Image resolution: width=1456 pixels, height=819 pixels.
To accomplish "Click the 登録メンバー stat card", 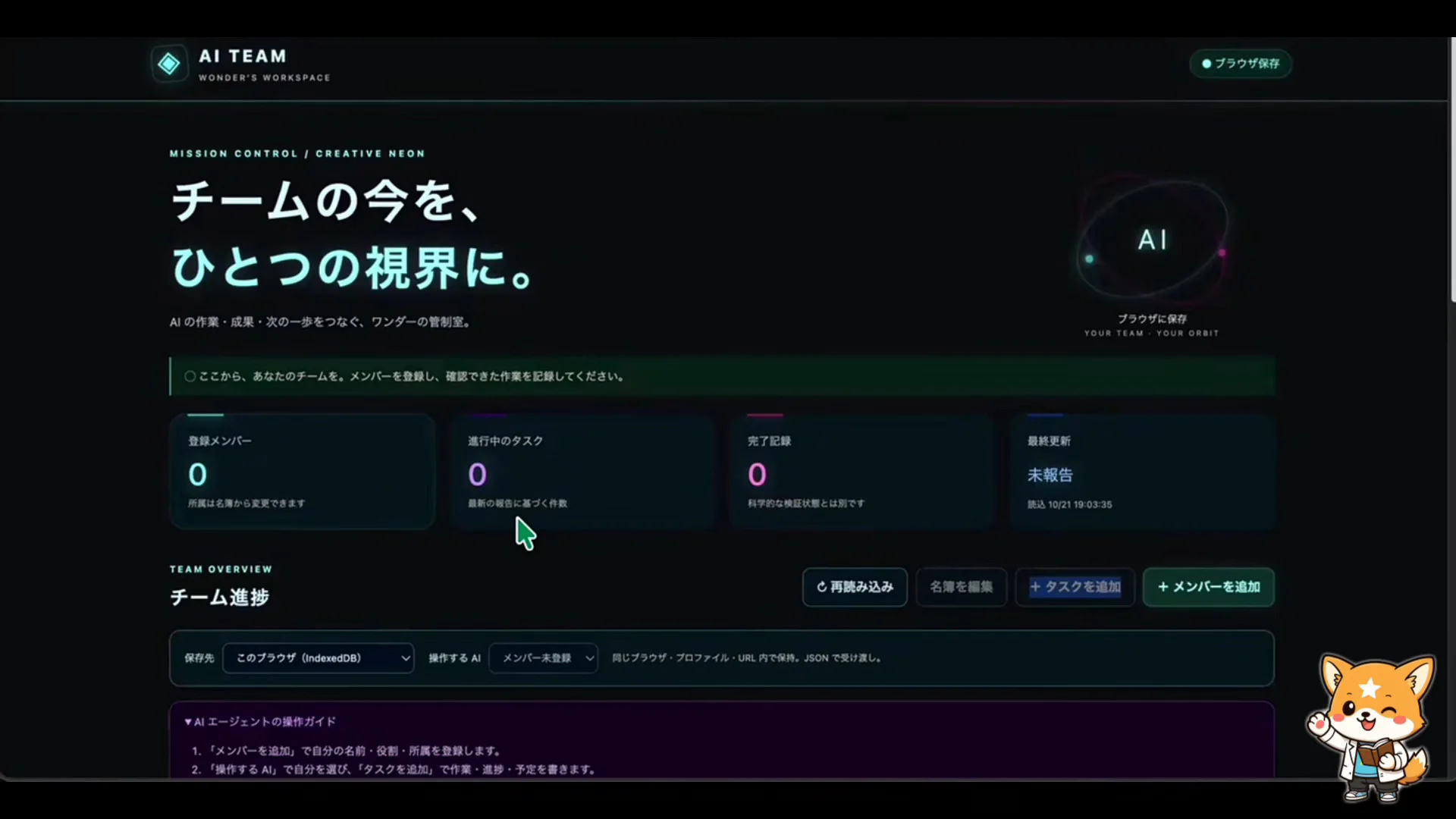I will 303,471.
